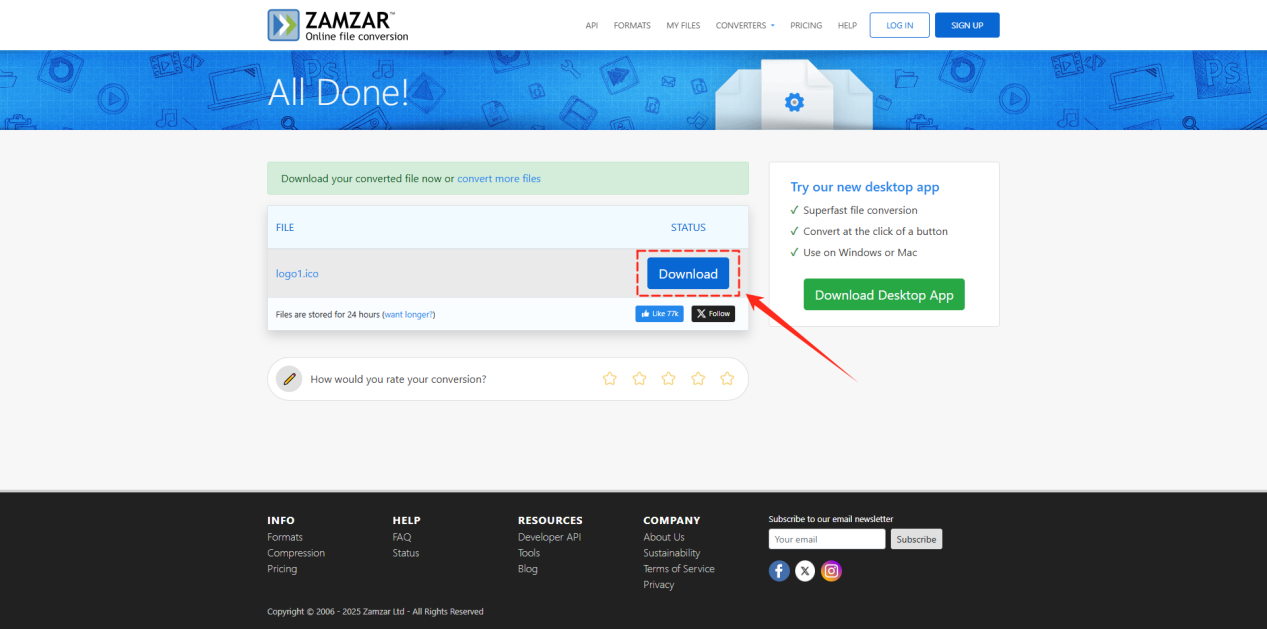1267x629 pixels.
Task: Click the green Download Desktop App button
Action: click(x=884, y=295)
